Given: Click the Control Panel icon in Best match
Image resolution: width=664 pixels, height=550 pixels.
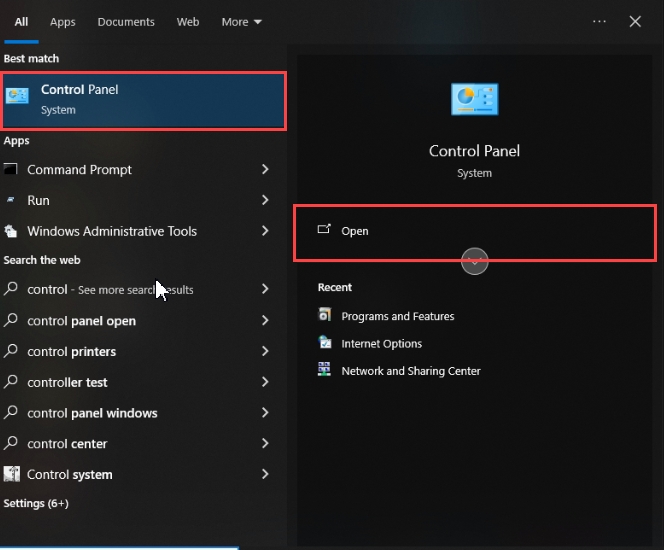Looking at the screenshot, I should click(17, 97).
